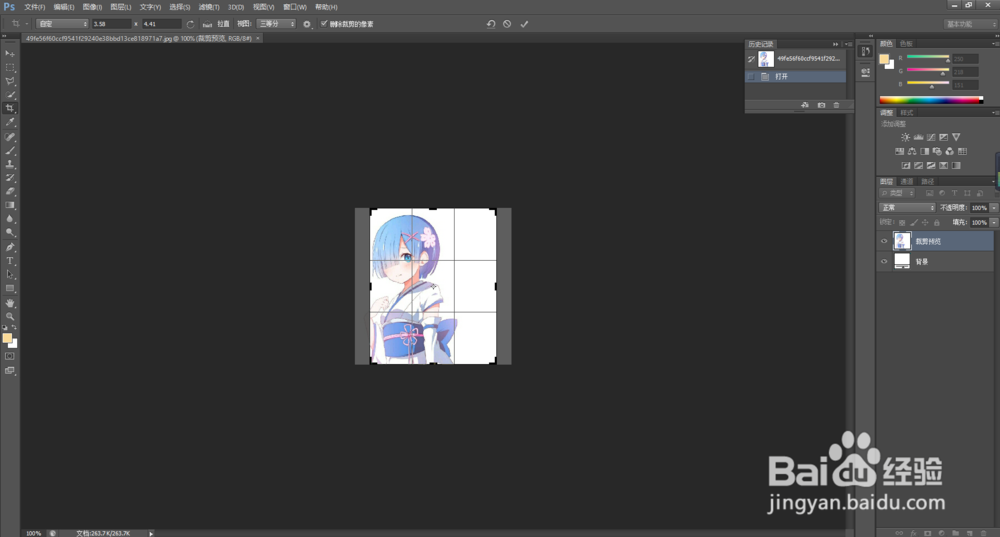Select the Polygonal Lasso tool
The image size is (1000, 537).
tap(10, 82)
